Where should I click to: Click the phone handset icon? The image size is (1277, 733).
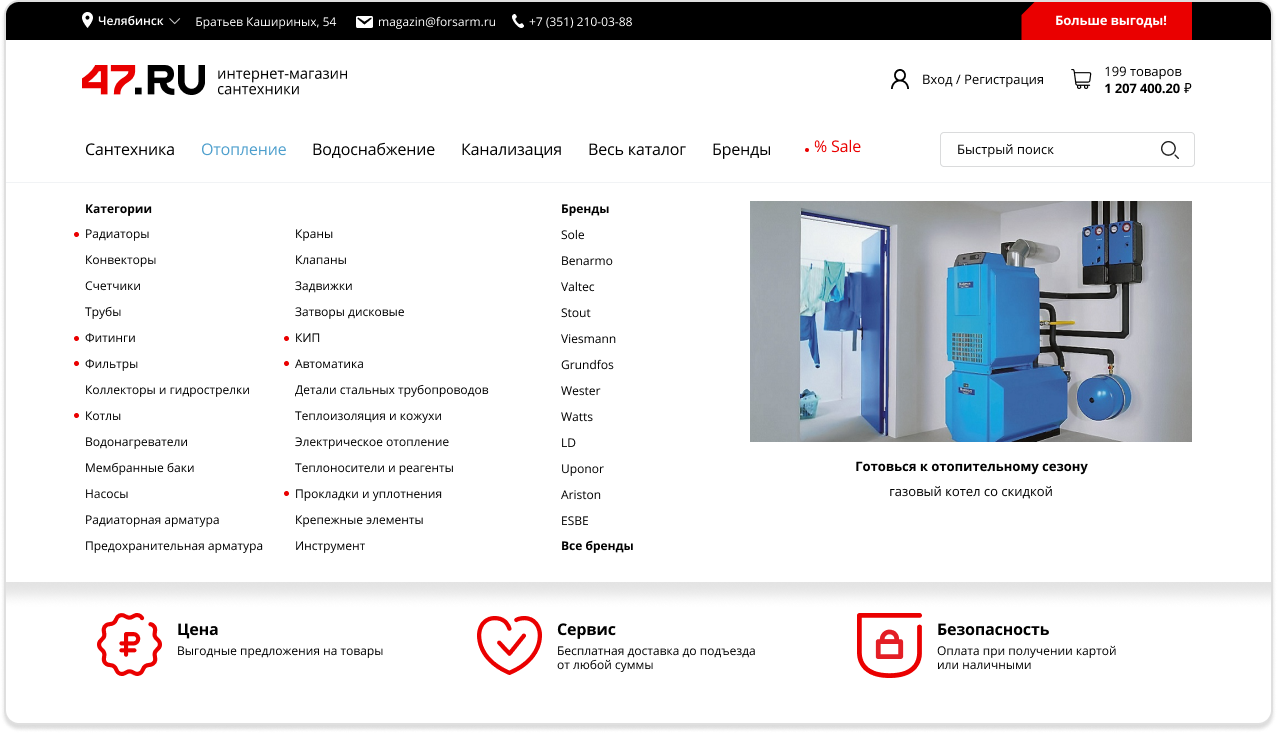pyautogui.click(x=517, y=21)
